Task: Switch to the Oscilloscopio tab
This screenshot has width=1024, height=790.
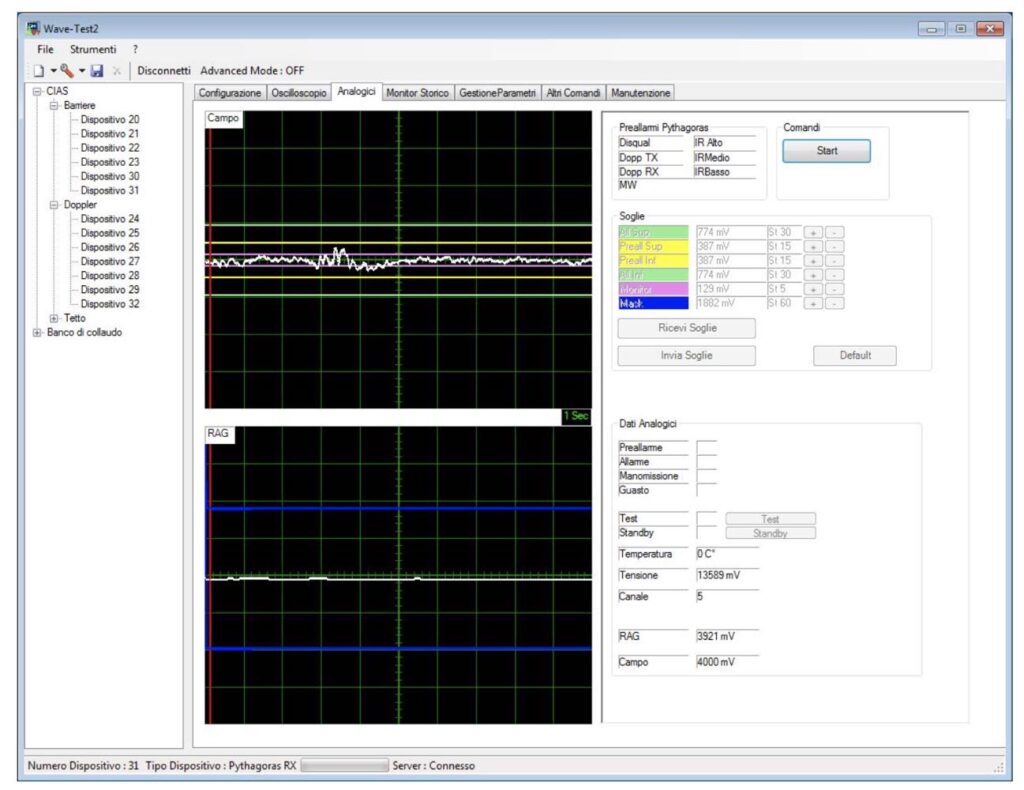Action: 299,93
